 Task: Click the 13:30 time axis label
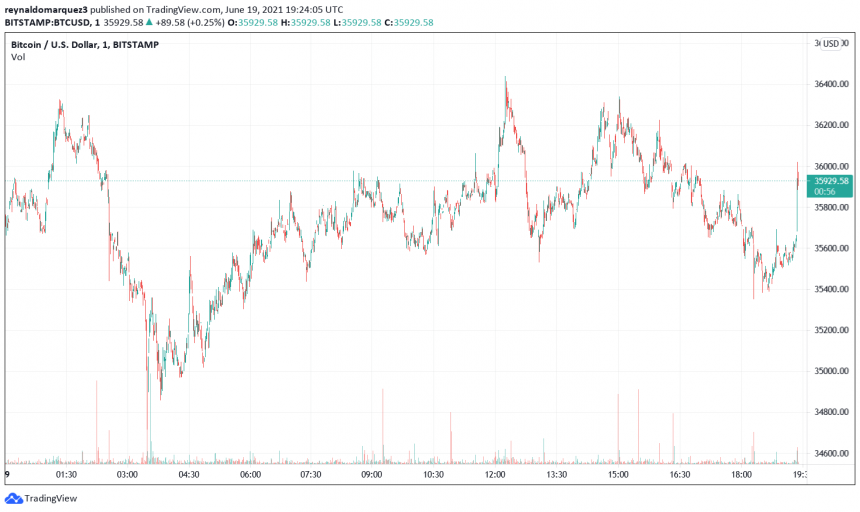556,475
